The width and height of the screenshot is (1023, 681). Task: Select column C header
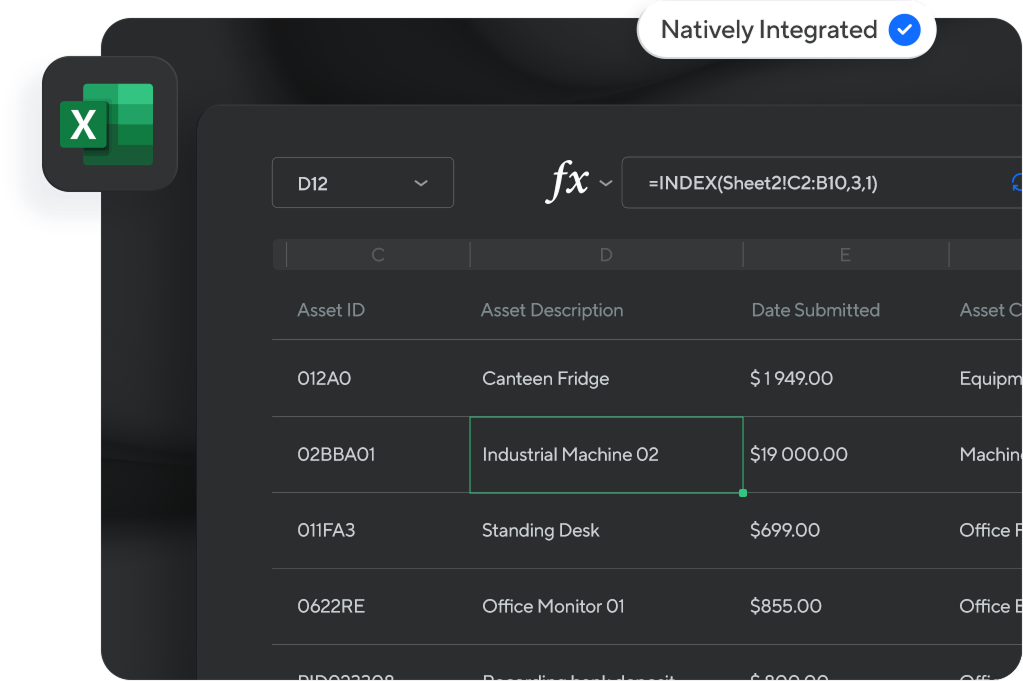[378, 255]
